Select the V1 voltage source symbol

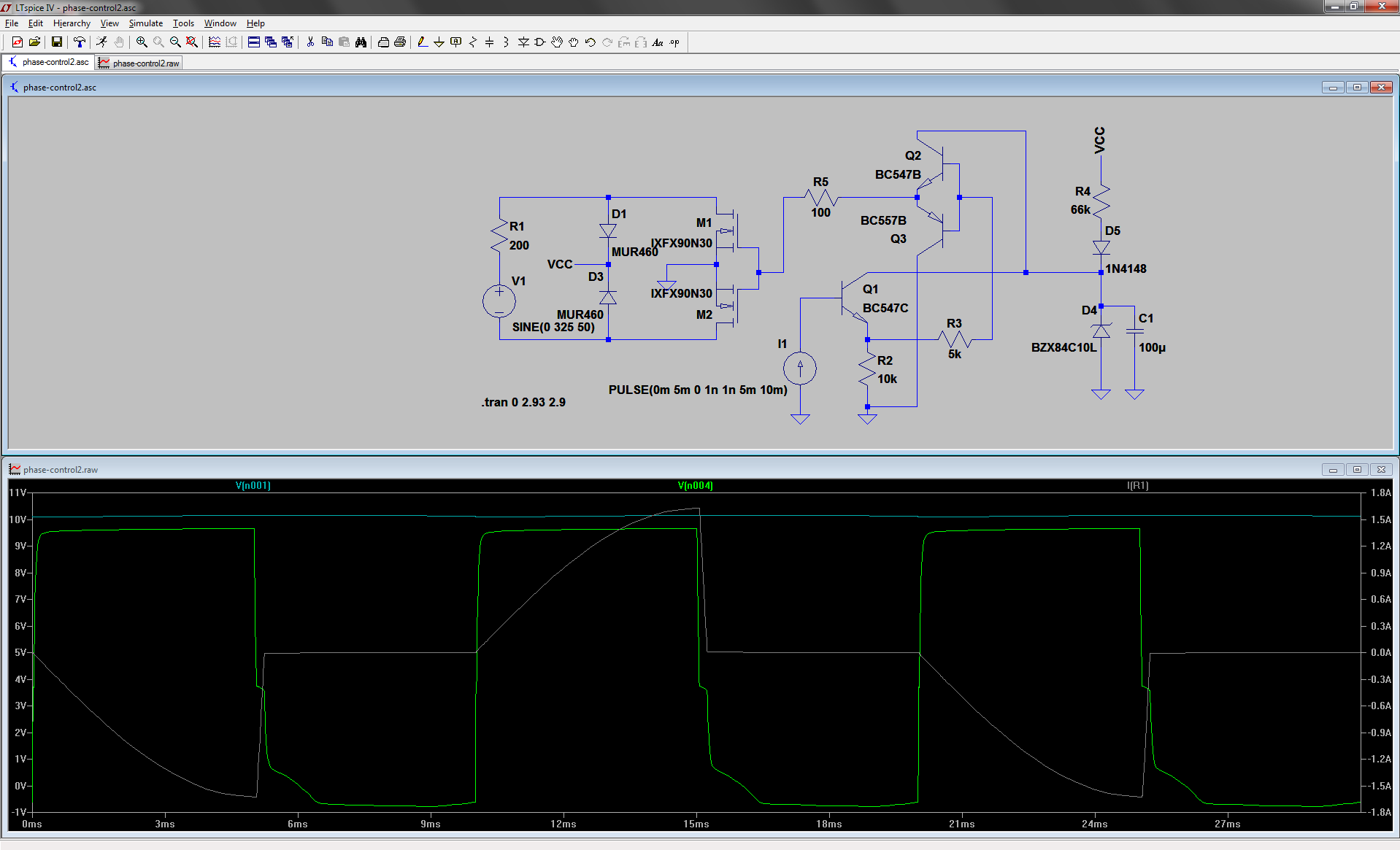point(499,301)
